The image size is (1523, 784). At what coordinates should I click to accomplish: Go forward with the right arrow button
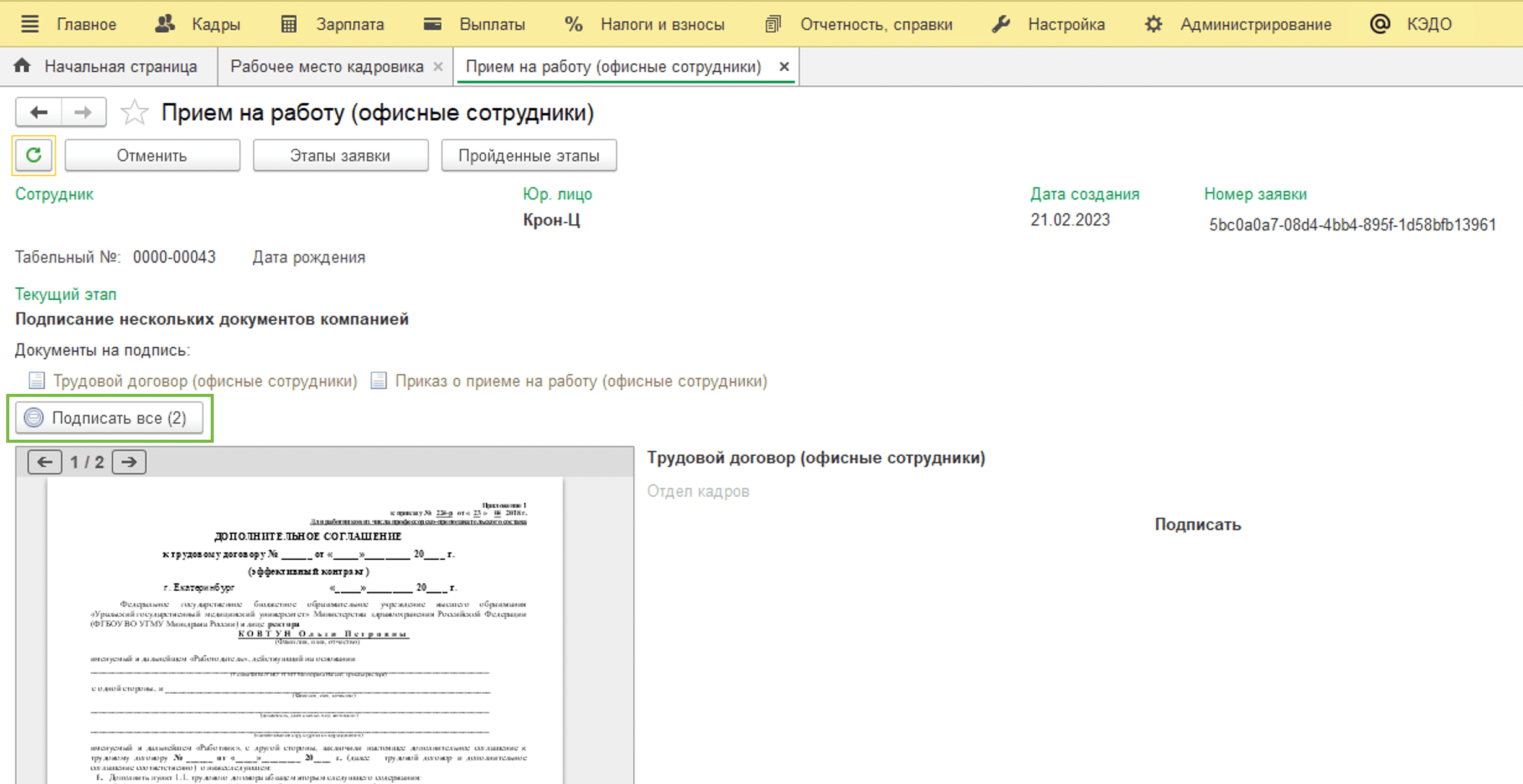tap(83, 112)
